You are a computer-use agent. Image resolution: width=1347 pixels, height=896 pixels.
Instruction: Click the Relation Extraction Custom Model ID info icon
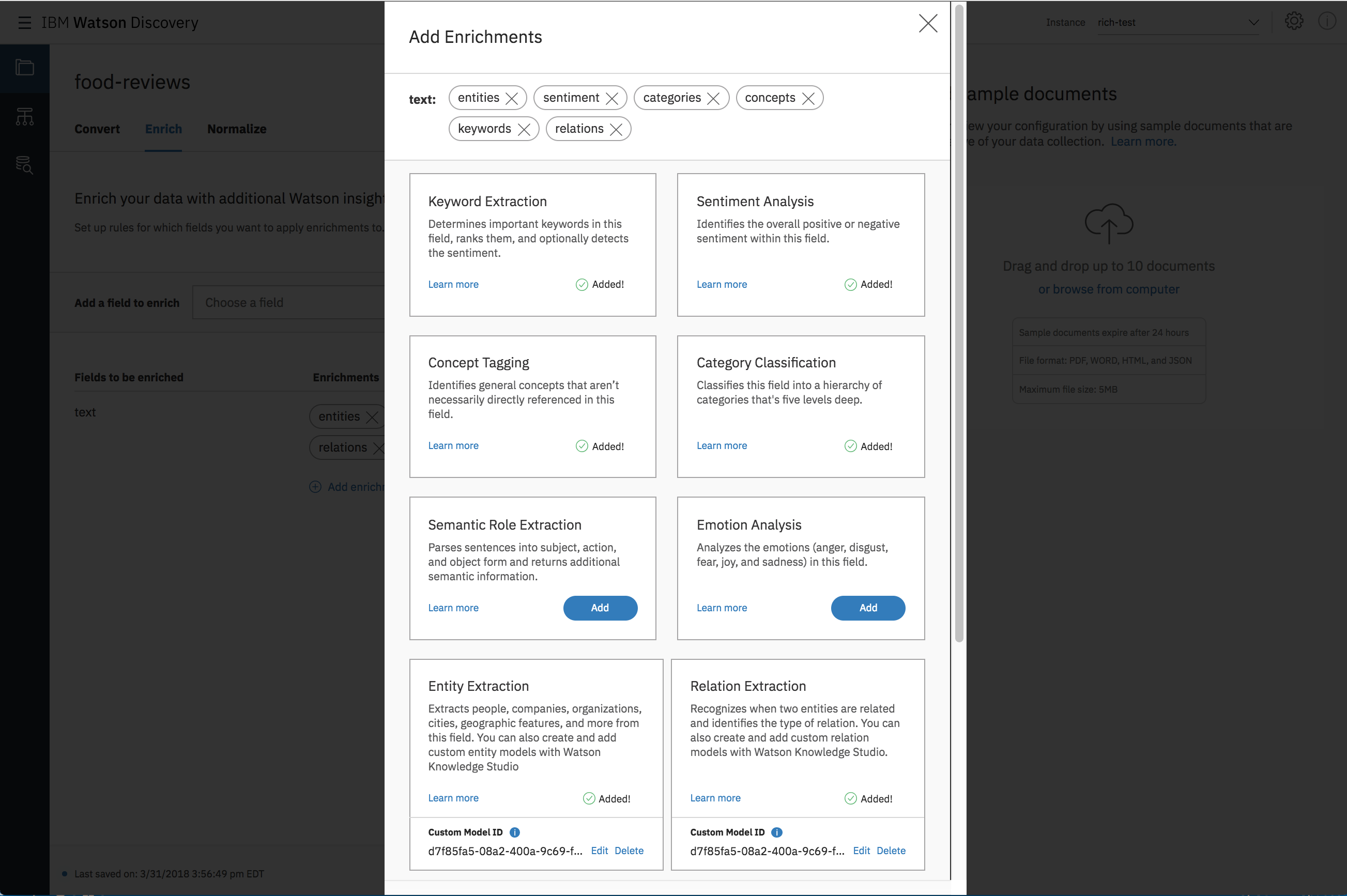pyautogui.click(x=776, y=832)
